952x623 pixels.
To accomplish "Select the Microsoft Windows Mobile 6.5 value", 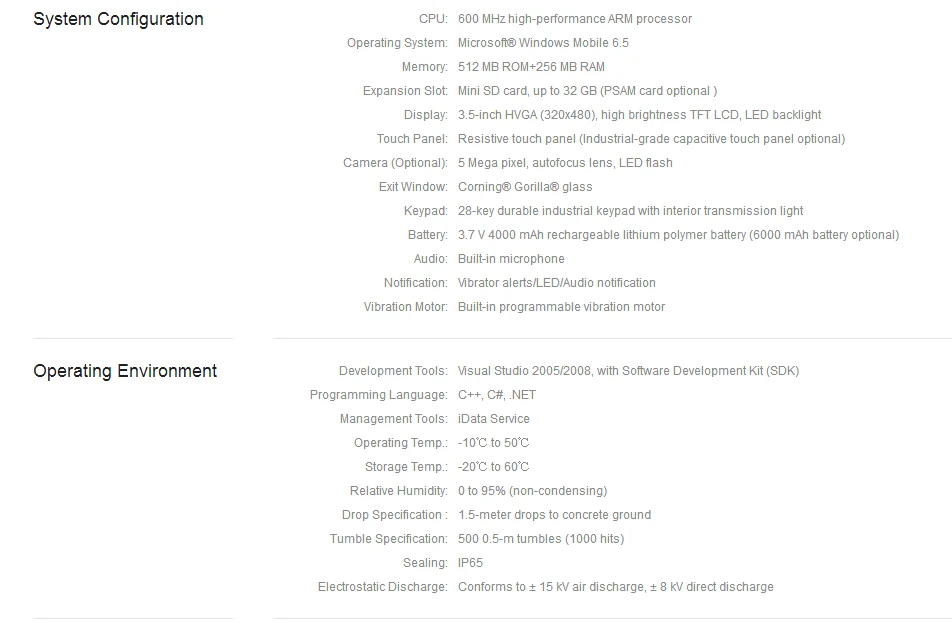I will [x=543, y=43].
